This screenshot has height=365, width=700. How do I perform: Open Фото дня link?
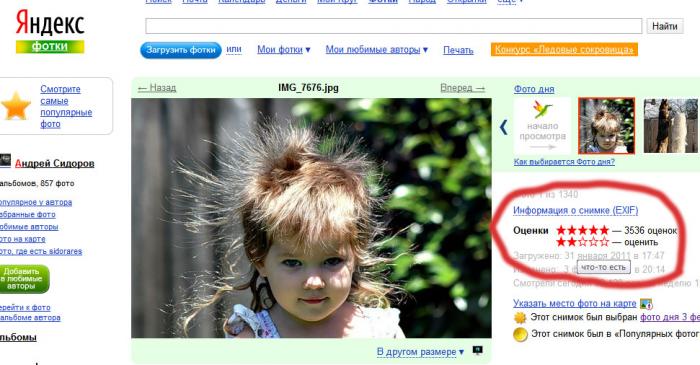point(534,89)
